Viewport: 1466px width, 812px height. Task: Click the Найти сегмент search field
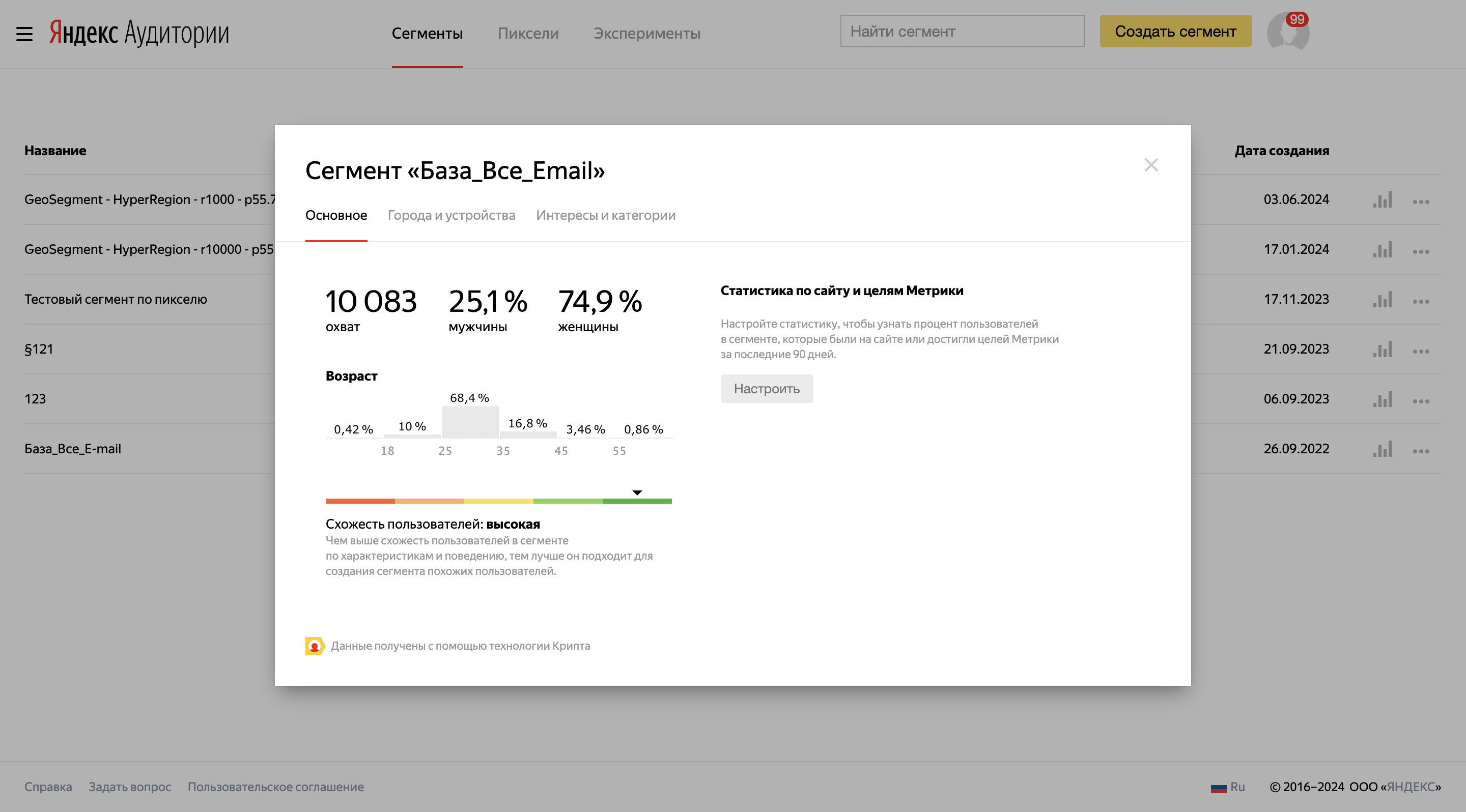(x=962, y=31)
